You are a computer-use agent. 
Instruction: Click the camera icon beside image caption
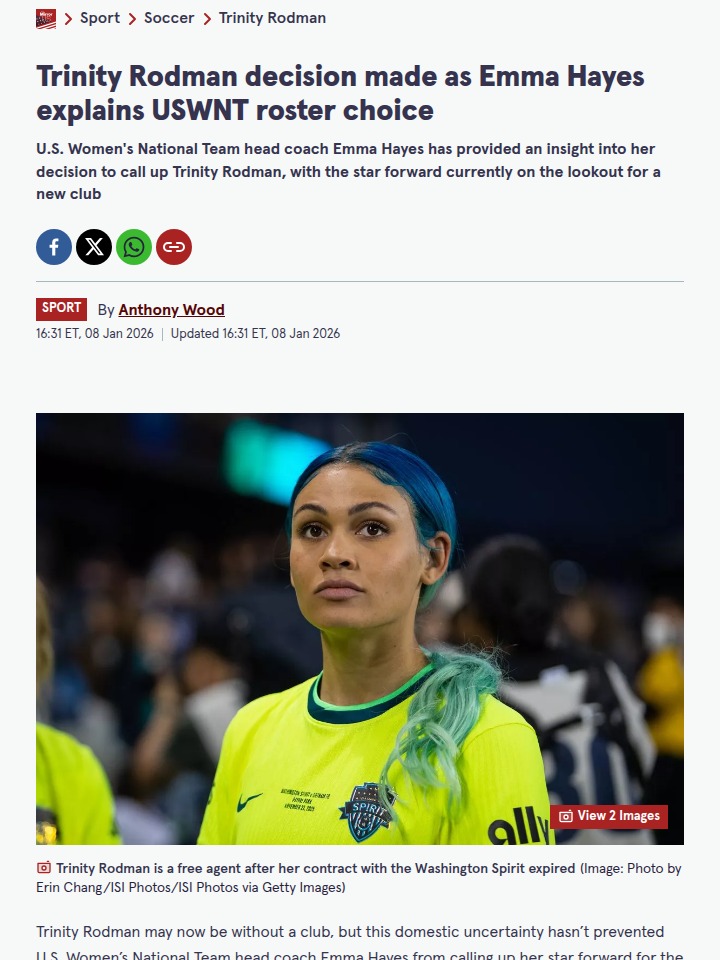tap(43, 868)
